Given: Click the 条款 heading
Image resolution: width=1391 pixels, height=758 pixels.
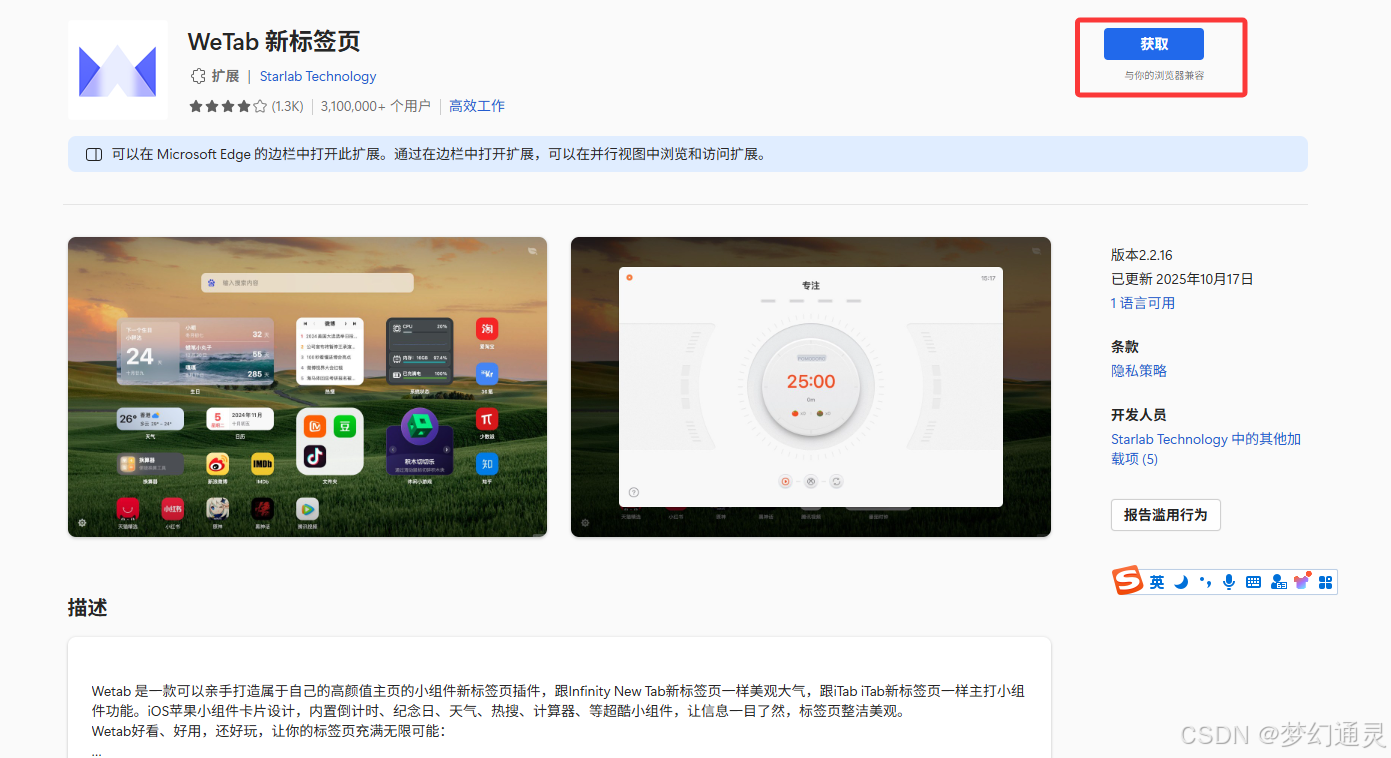Looking at the screenshot, I should 1125,346.
